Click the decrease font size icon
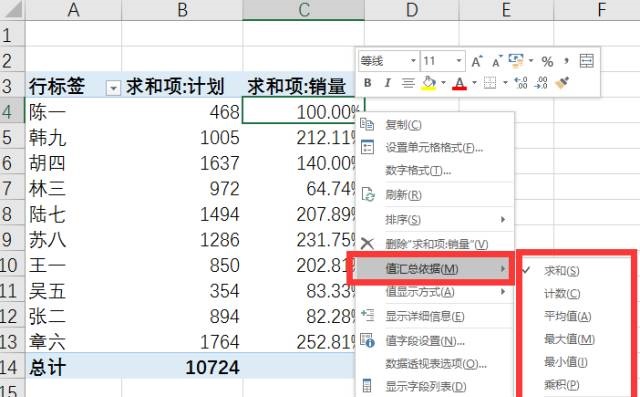This screenshot has width=640, height=397. click(x=496, y=61)
